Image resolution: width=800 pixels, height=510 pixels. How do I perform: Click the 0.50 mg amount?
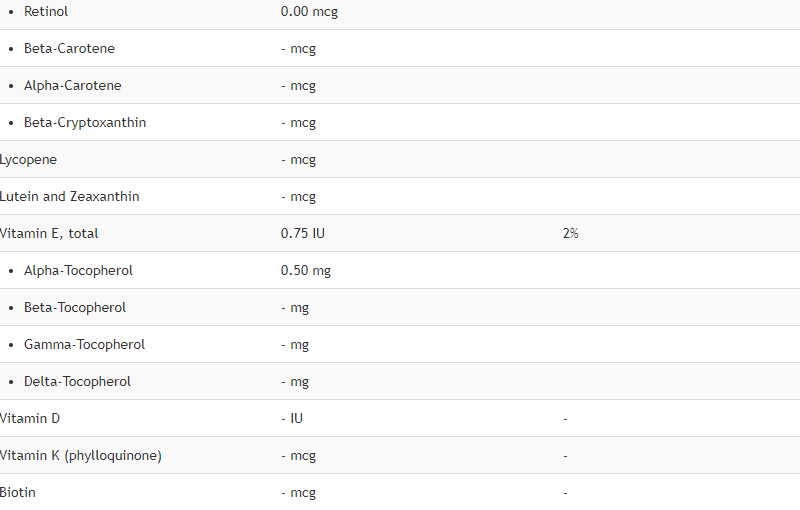[x=306, y=271]
